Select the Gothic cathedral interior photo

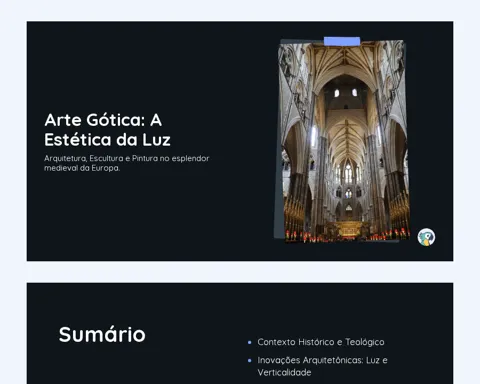(x=344, y=140)
